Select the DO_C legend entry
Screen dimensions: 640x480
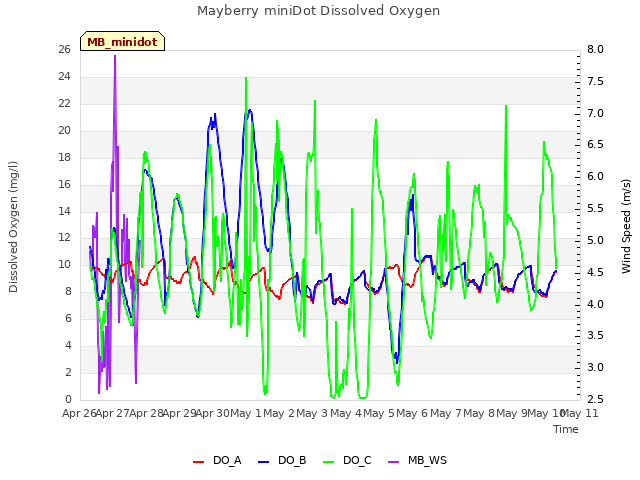(347, 461)
